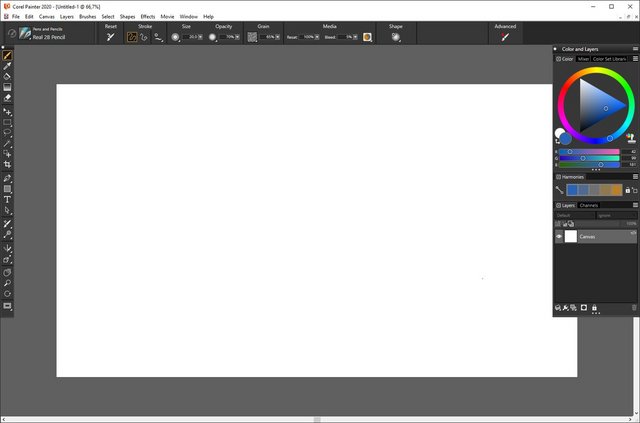Toggle the harmony lock icon

[x=628, y=190]
